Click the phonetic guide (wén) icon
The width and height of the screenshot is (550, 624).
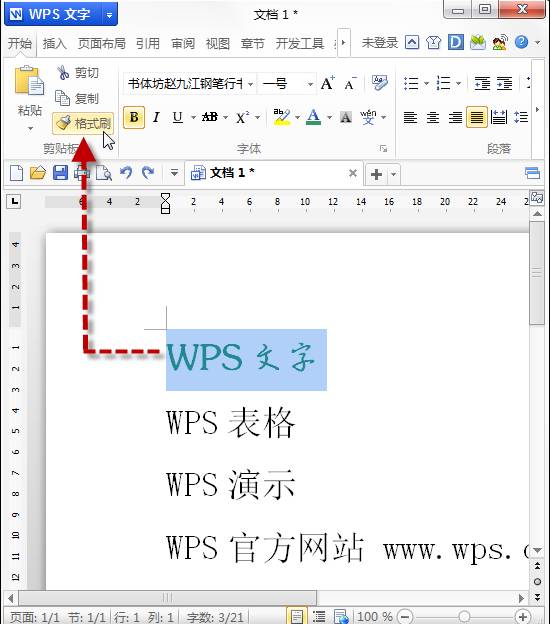(x=368, y=117)
